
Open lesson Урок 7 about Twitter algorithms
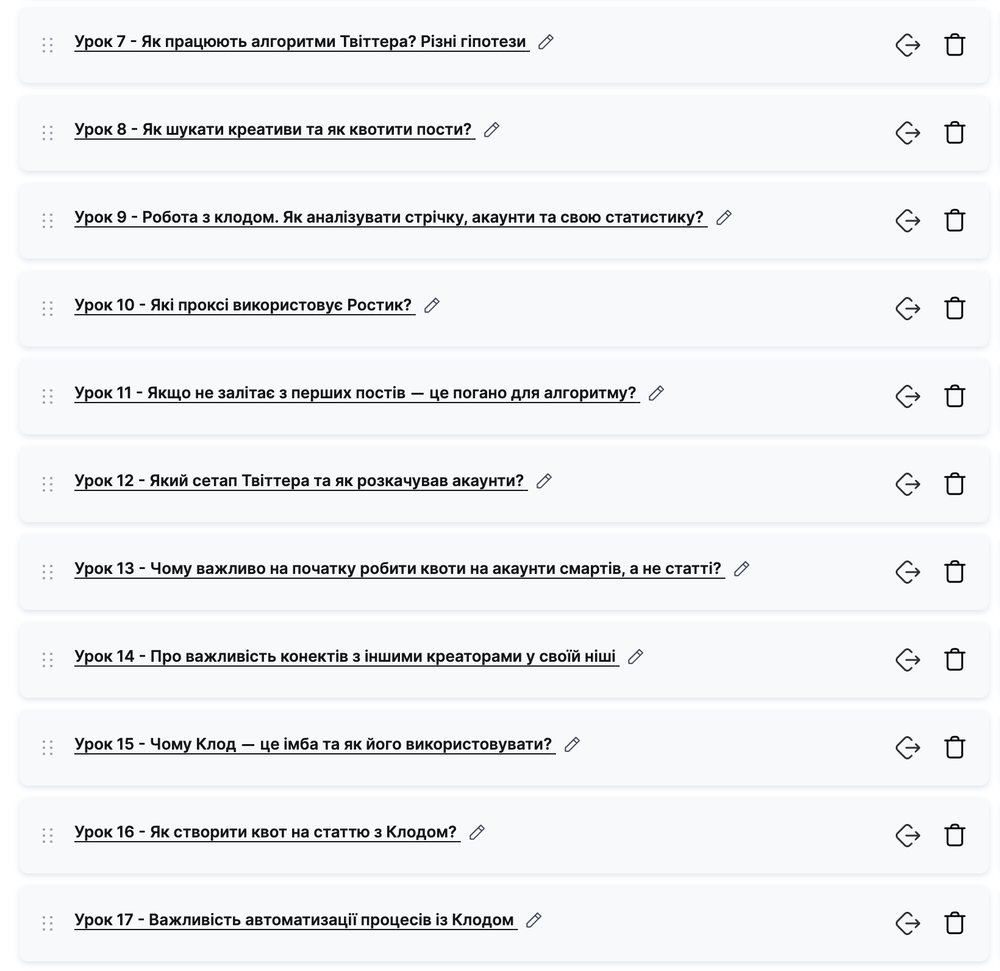(301, 42)
